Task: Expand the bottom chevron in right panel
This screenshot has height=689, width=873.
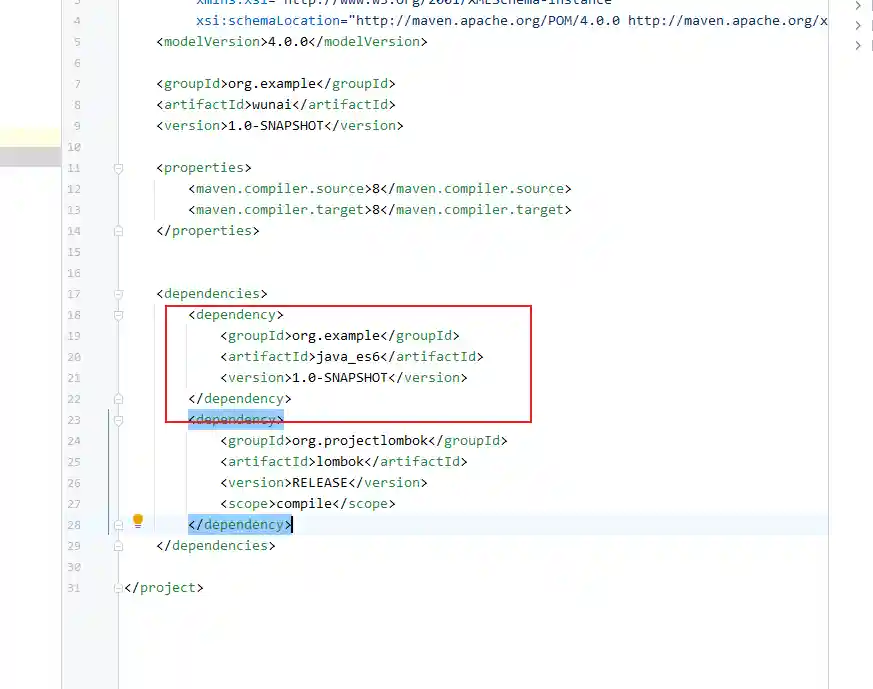Action: 858,45
